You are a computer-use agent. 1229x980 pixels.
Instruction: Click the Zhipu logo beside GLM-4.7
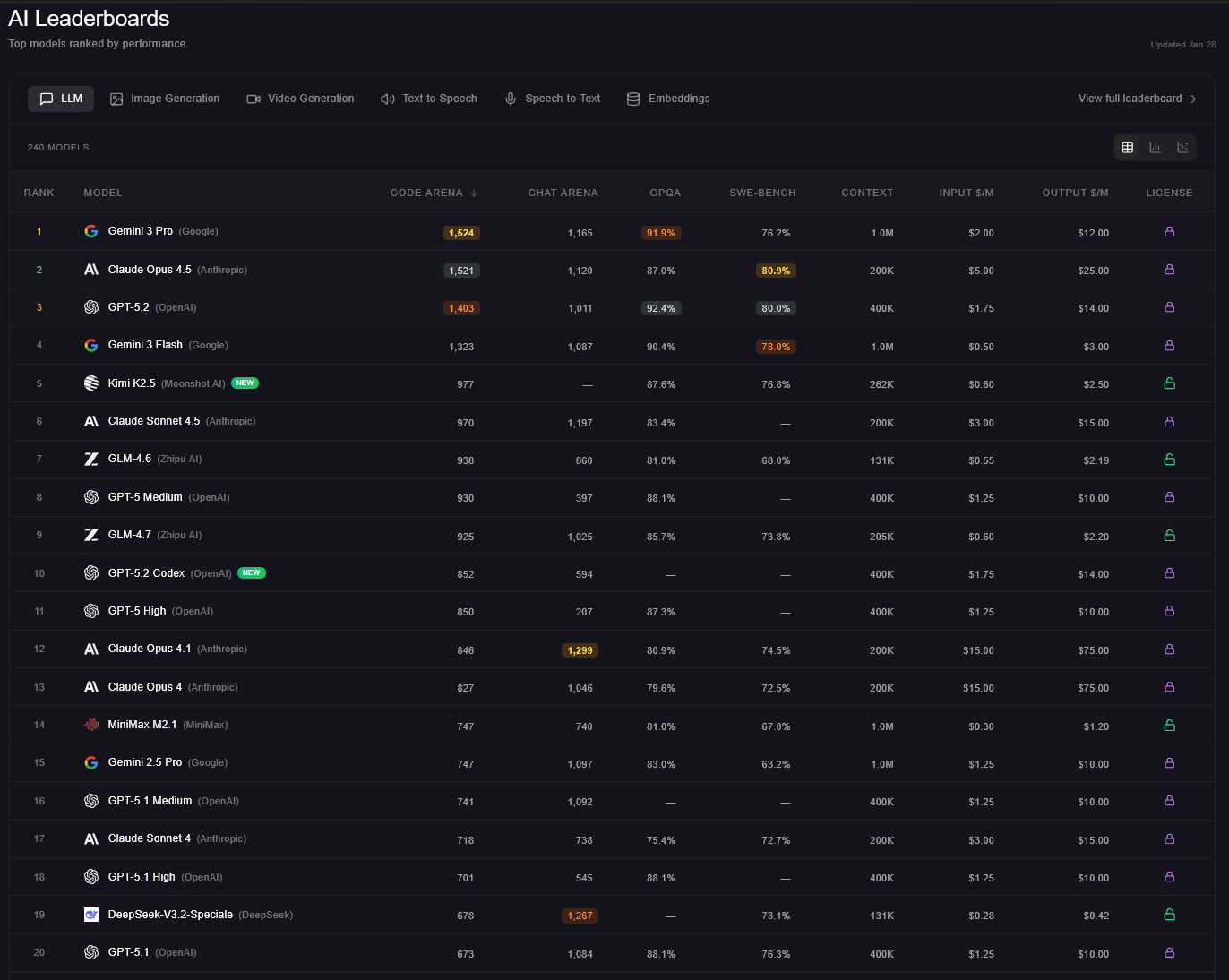point(91,535)
